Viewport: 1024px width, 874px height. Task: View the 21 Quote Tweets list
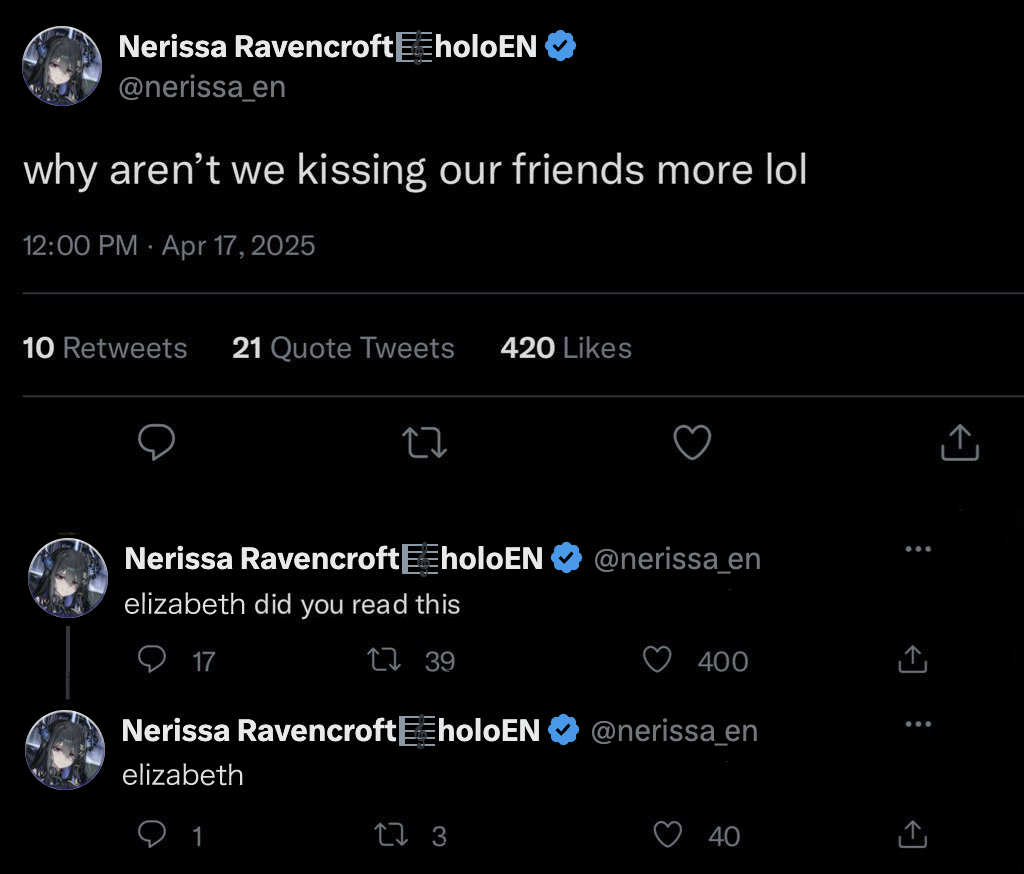[343, 348]
